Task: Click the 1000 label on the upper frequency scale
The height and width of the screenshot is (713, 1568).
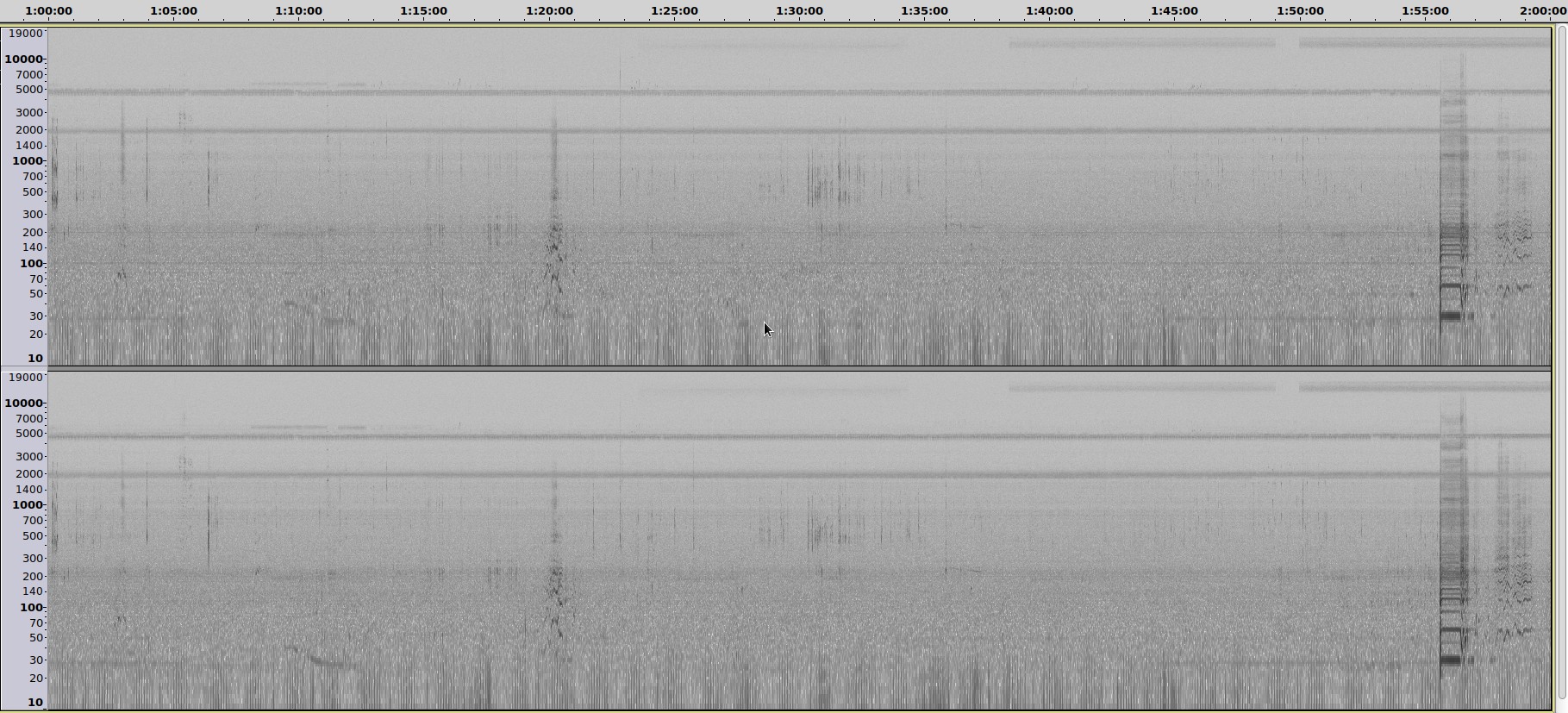Action: coord(27,161)
